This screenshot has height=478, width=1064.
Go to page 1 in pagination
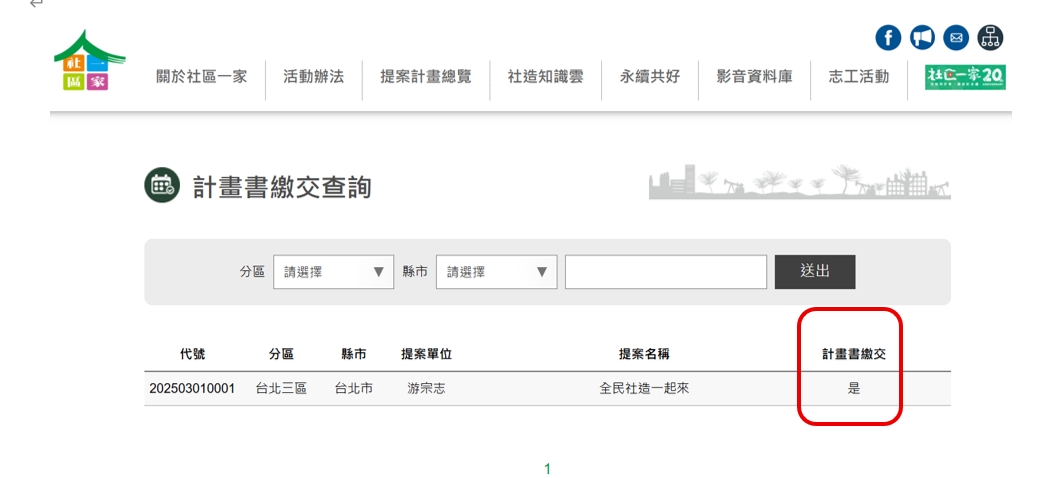[547, 468]
